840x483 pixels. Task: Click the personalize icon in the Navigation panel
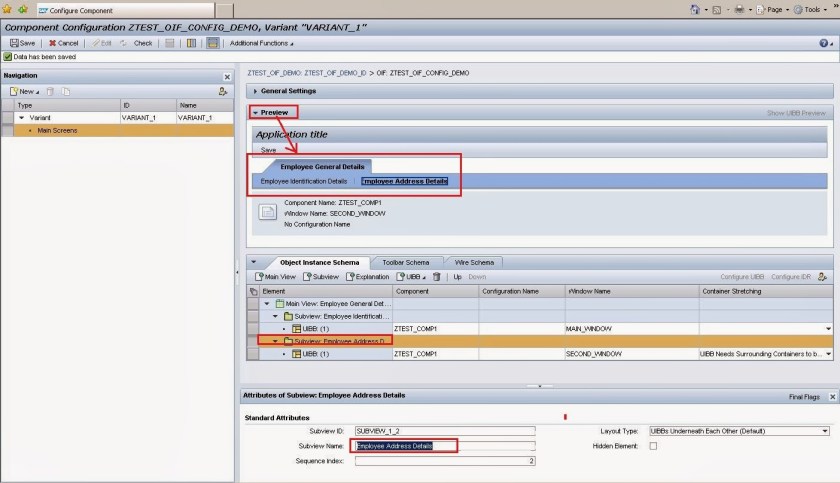(x=222, y=91)
